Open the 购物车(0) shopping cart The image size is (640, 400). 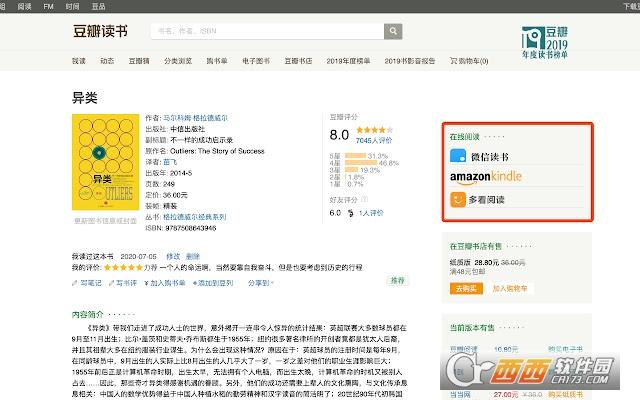point(469,61)
